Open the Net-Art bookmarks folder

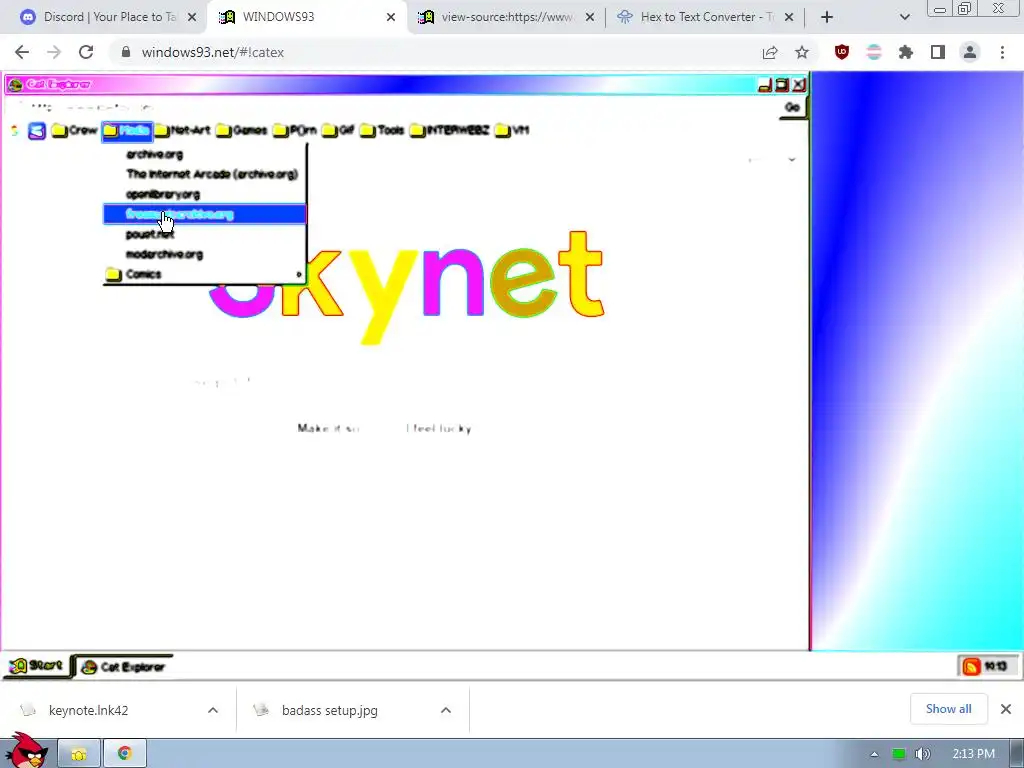click(183, 131)
